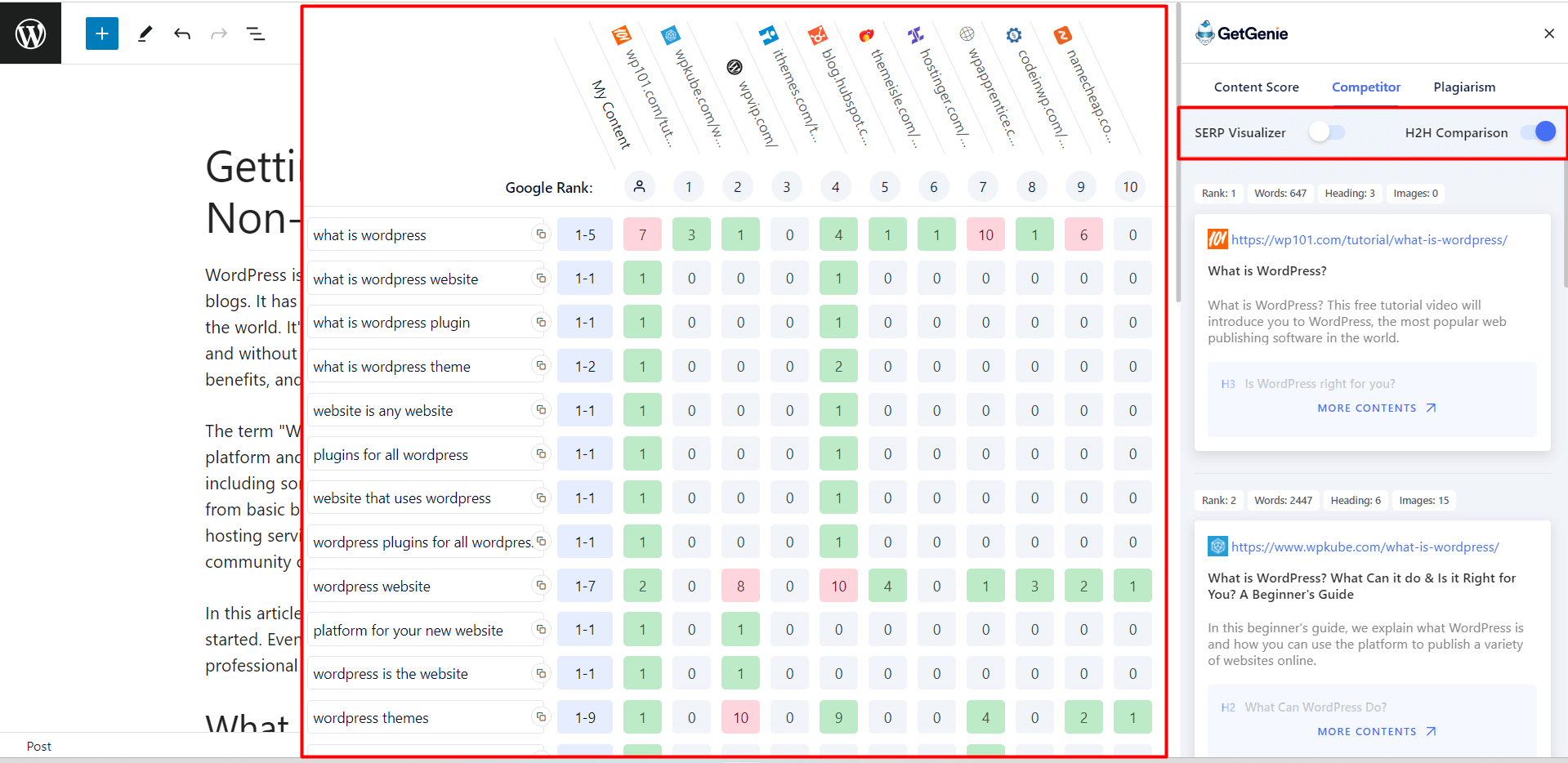Click the themeisle.com competitor favicon

[x=867, y=35]
